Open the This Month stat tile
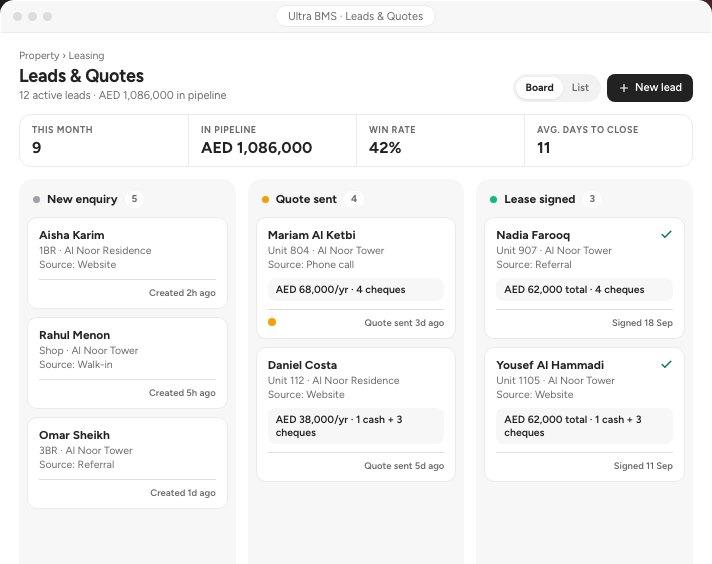 (104, 140)
